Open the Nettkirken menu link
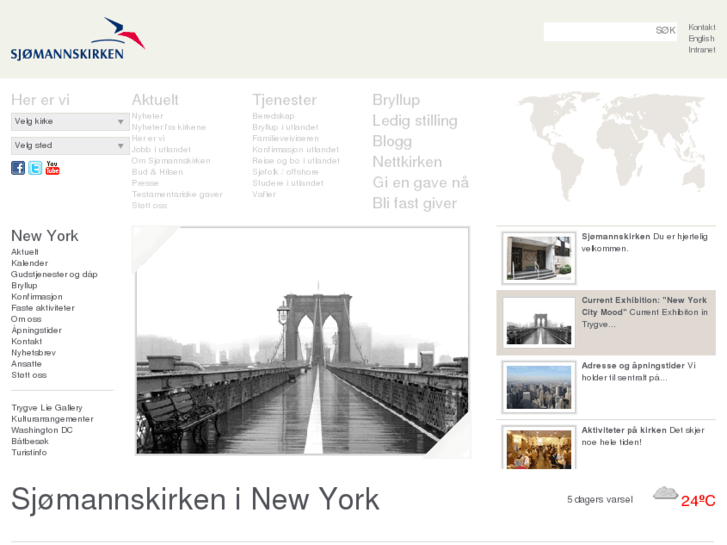This screenshot has height=545, width=727. [x=407, y=162]
